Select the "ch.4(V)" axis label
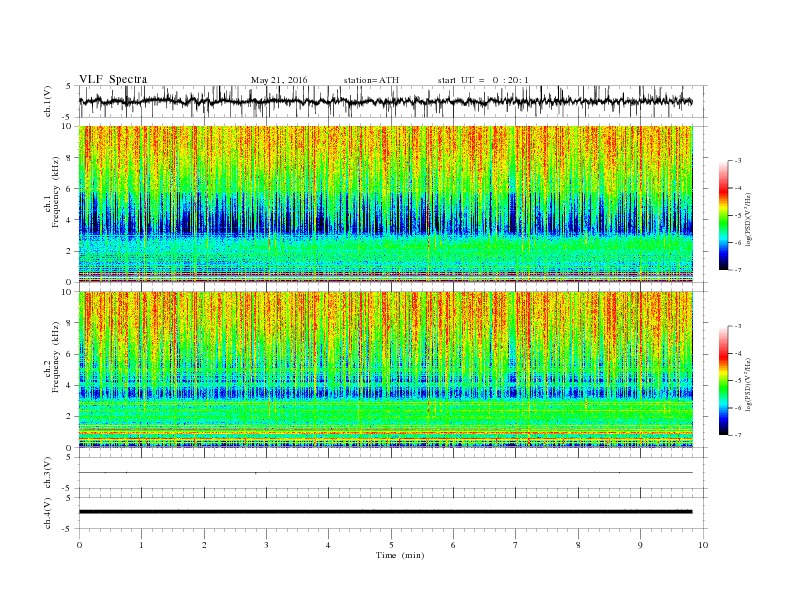The height and width of the screenshot is (612, 792). 48,513
